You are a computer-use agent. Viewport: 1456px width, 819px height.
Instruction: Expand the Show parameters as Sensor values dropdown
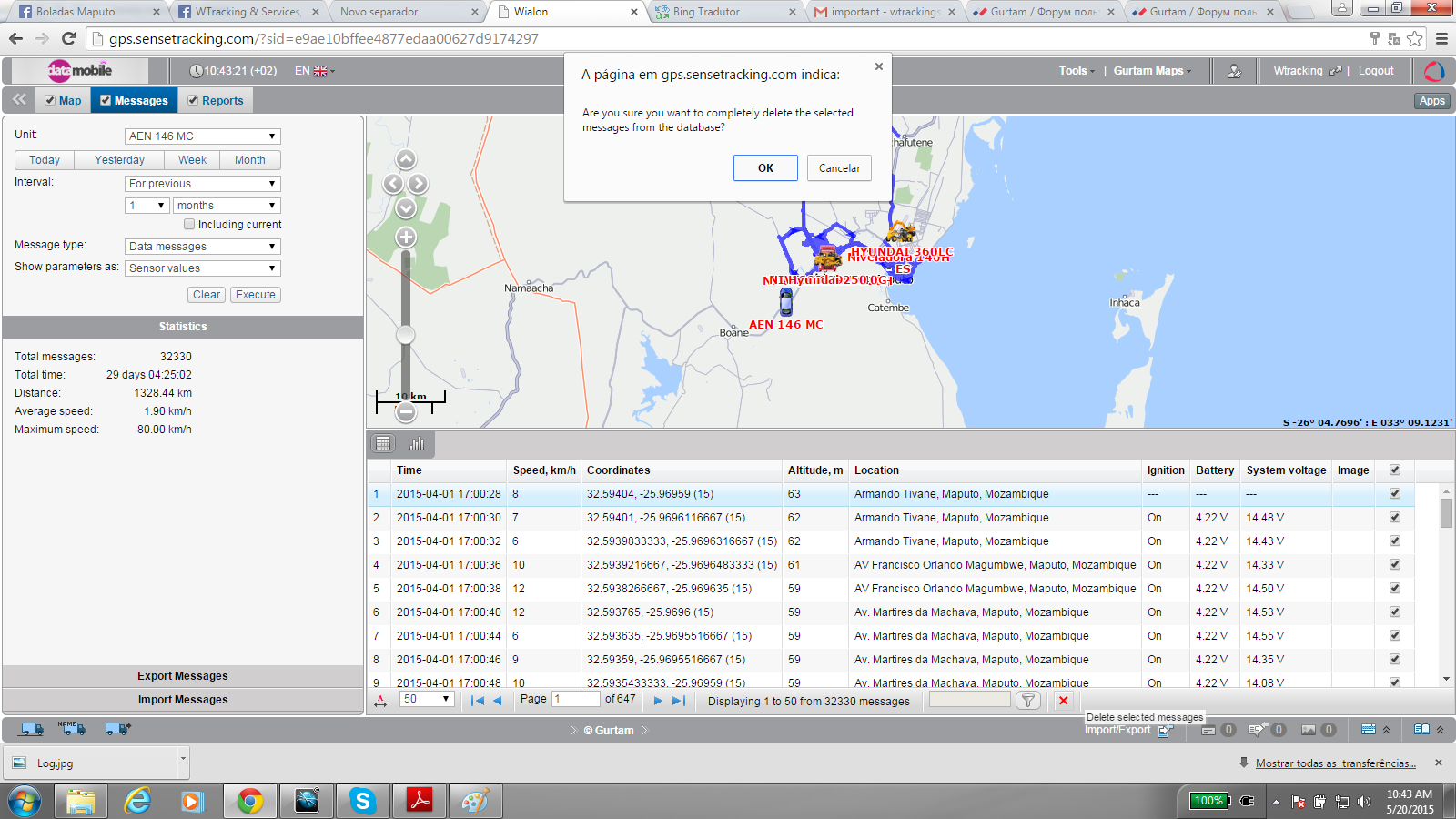point(202,268)
